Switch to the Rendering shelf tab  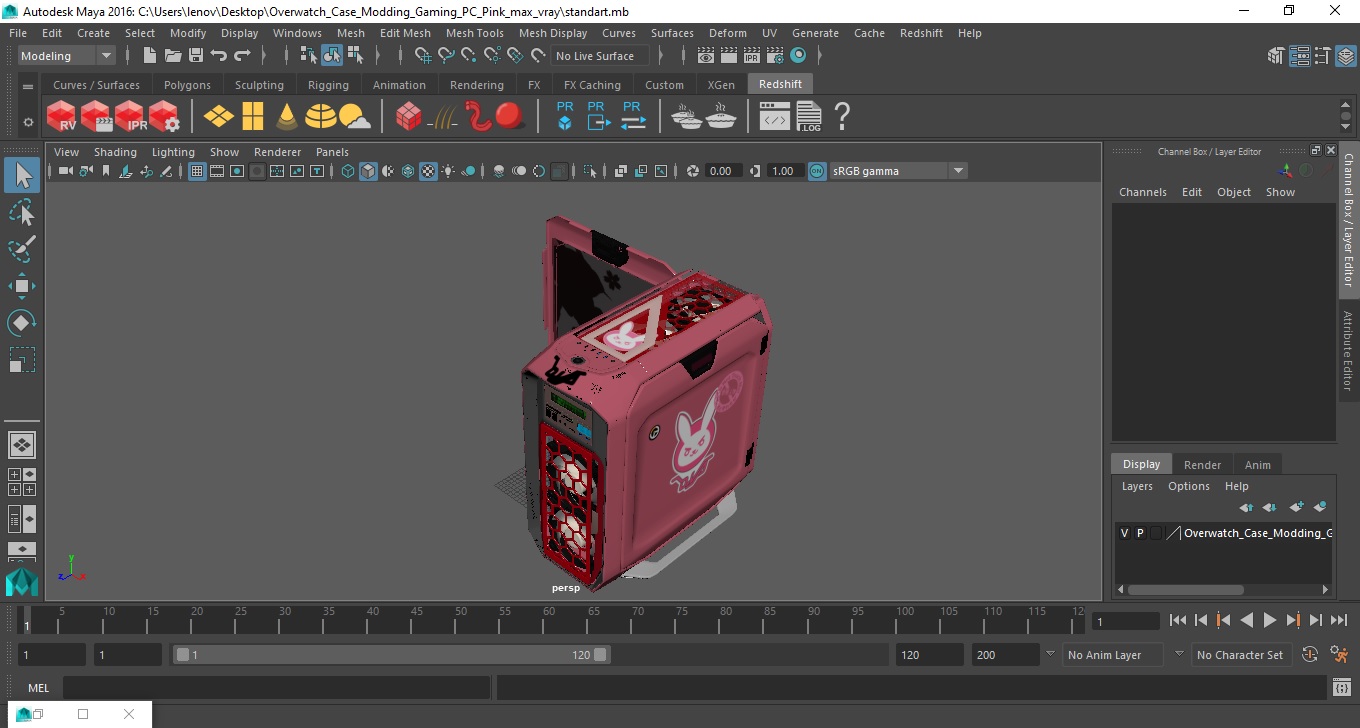476,85
